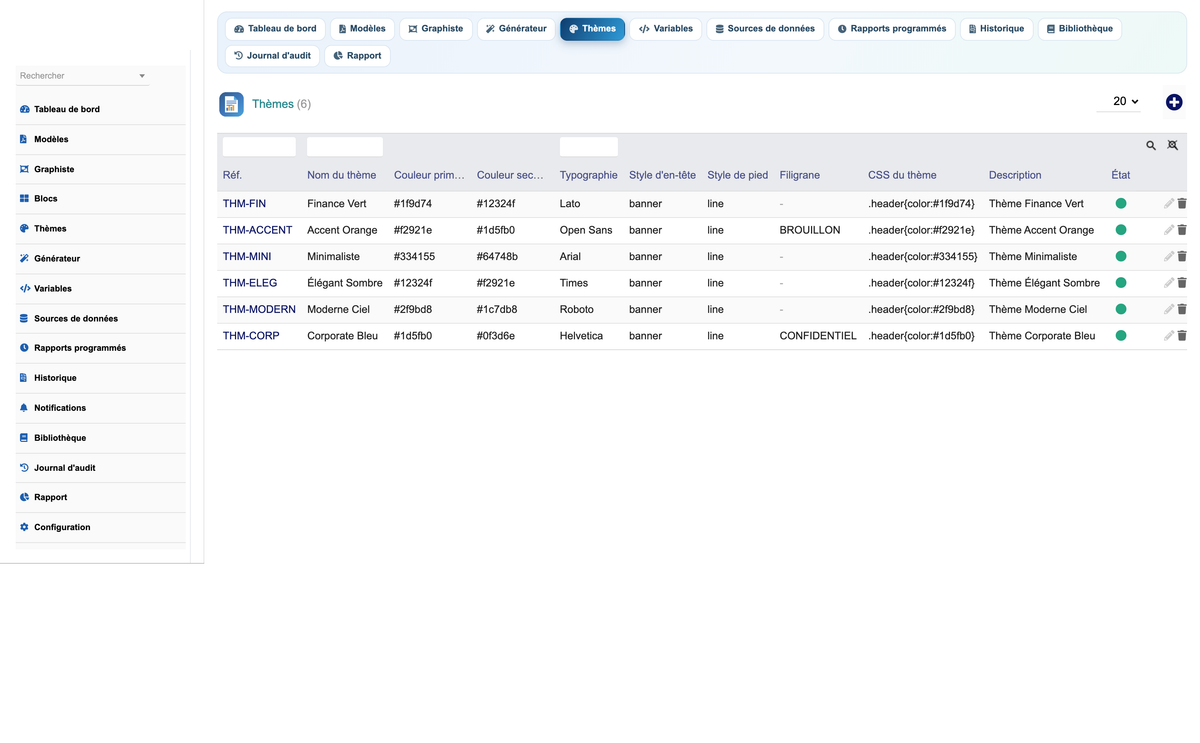Sort by Filigrane column header
Screen dimensions: 1200x743
(800, 175)
